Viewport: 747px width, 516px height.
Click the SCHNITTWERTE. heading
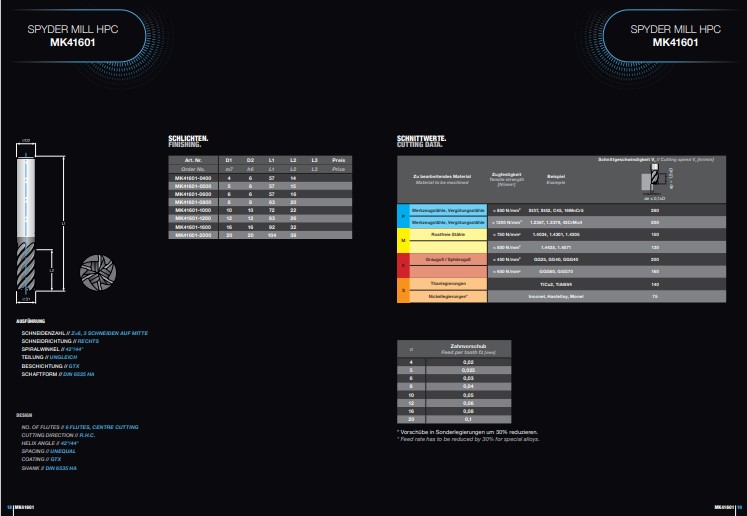[x=421, y=139]
